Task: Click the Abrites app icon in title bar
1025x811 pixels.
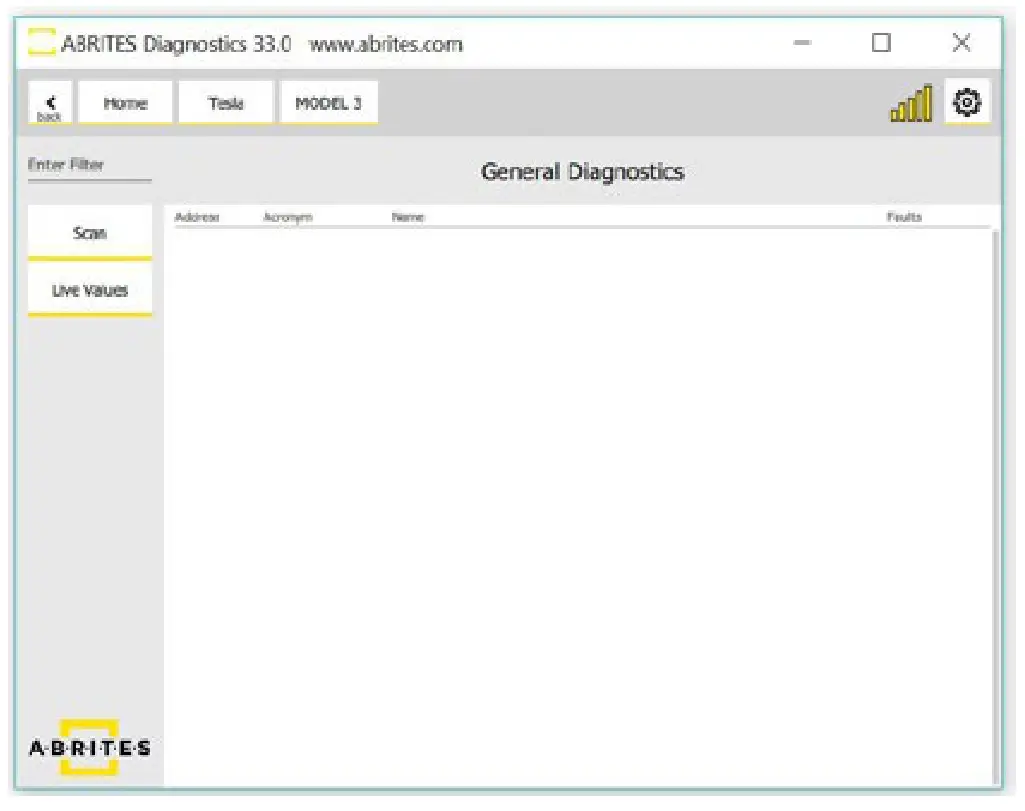Action: 41,43
